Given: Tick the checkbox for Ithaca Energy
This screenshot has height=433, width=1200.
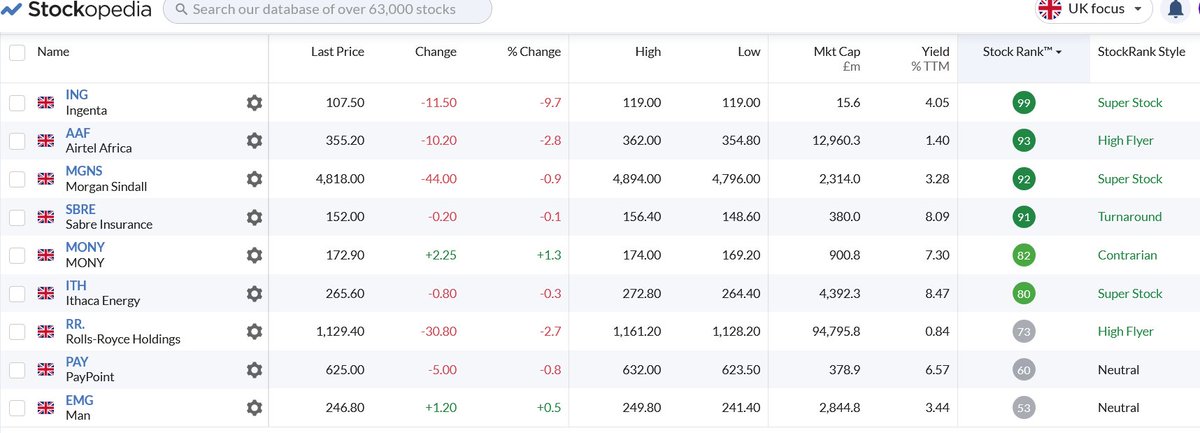Looking at the screenshot, I should pos(17,293).
